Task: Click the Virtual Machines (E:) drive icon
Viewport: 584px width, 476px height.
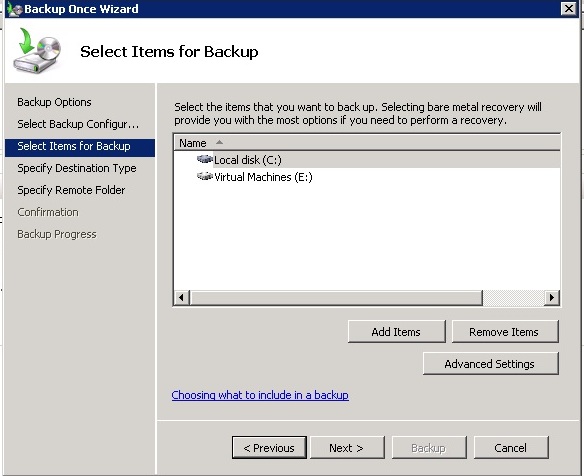Action: tap(204, 176)
